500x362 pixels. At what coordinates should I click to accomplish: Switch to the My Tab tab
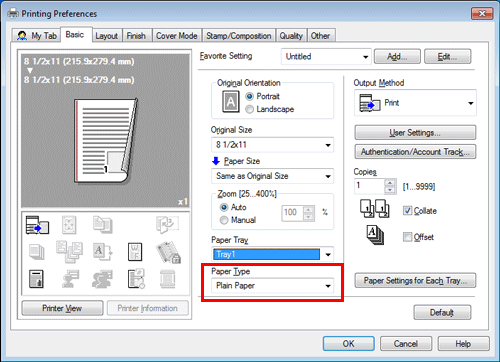click(x=37, y=36)
